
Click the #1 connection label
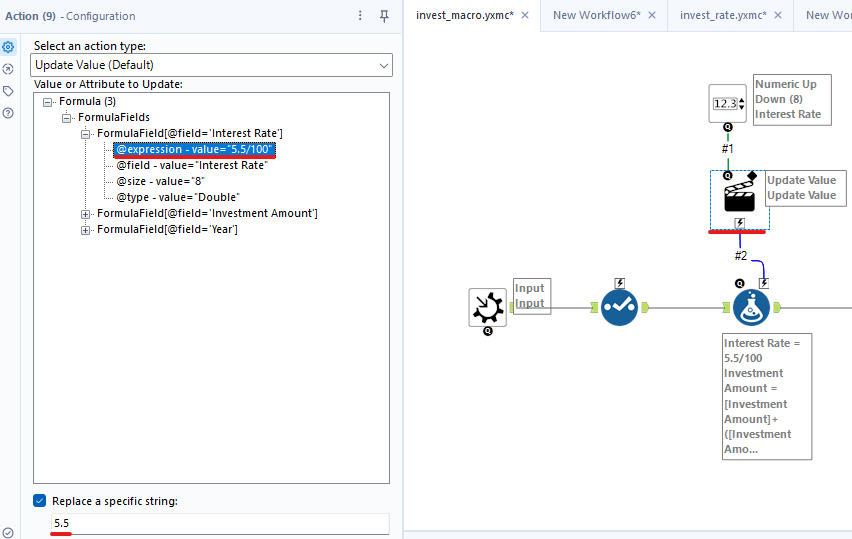point(728,148)
